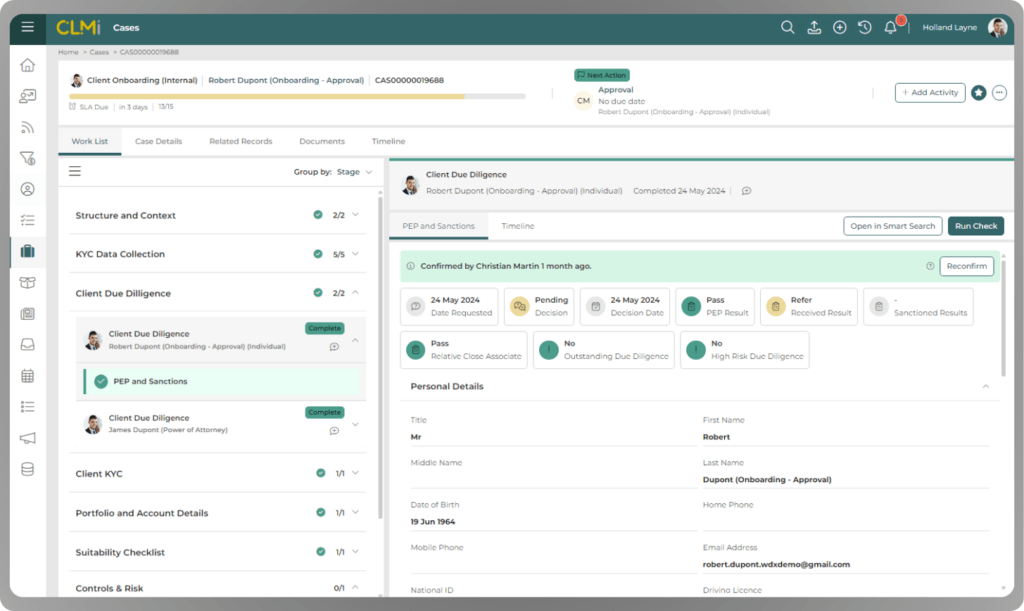Open the hamburger menu in the top bar
The image size is (1024, 611).
(27, 27)
